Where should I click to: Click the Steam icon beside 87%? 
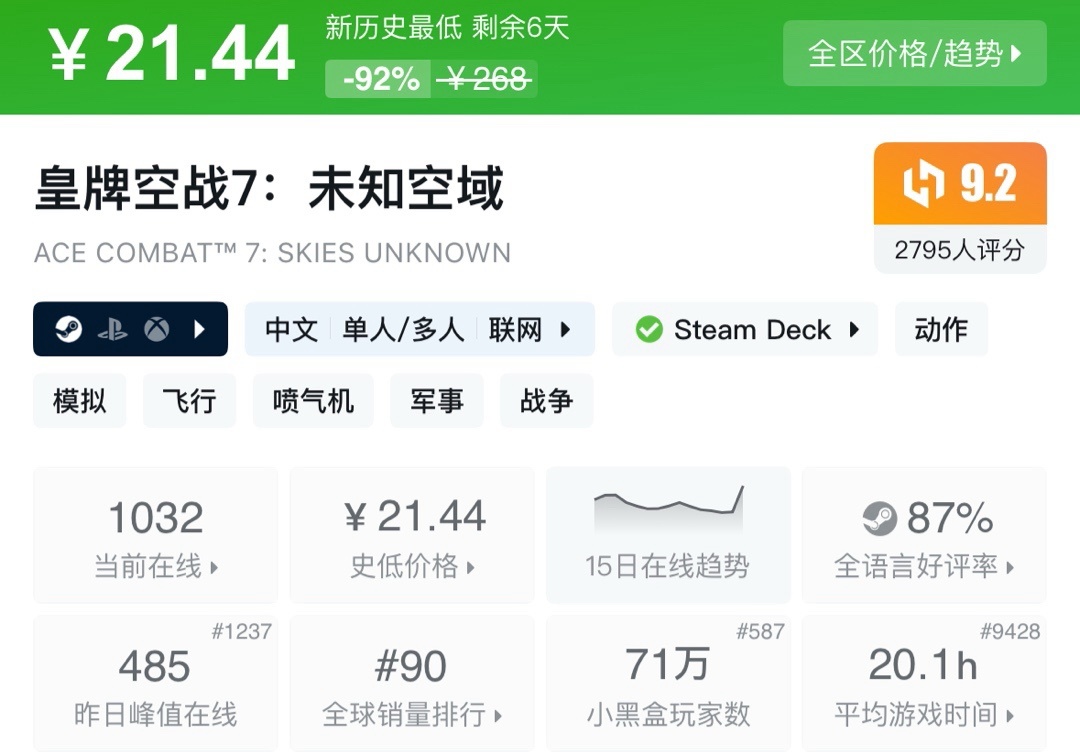[879, 518]
